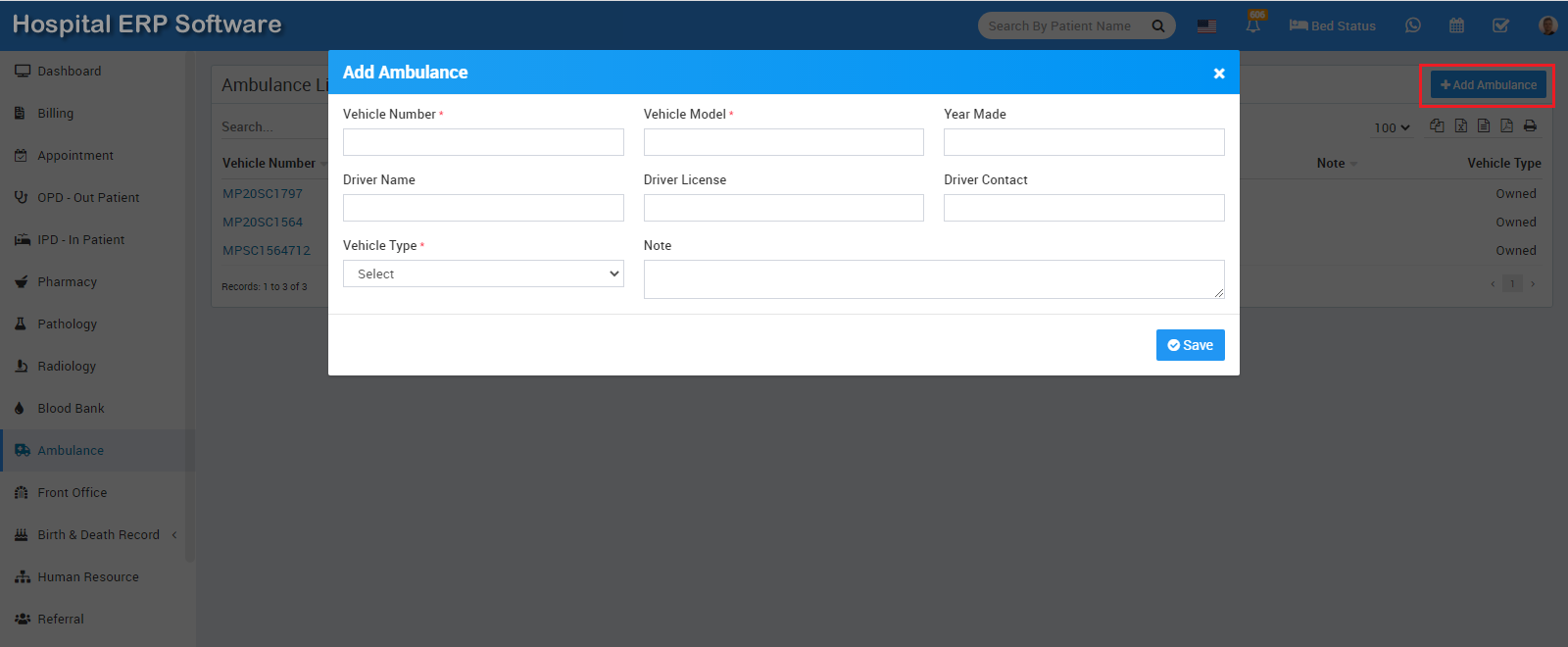Viewport: 1568px width, 647px height.
Task: Open Pharmacy from the sidebar
Action: pos(67,282)
